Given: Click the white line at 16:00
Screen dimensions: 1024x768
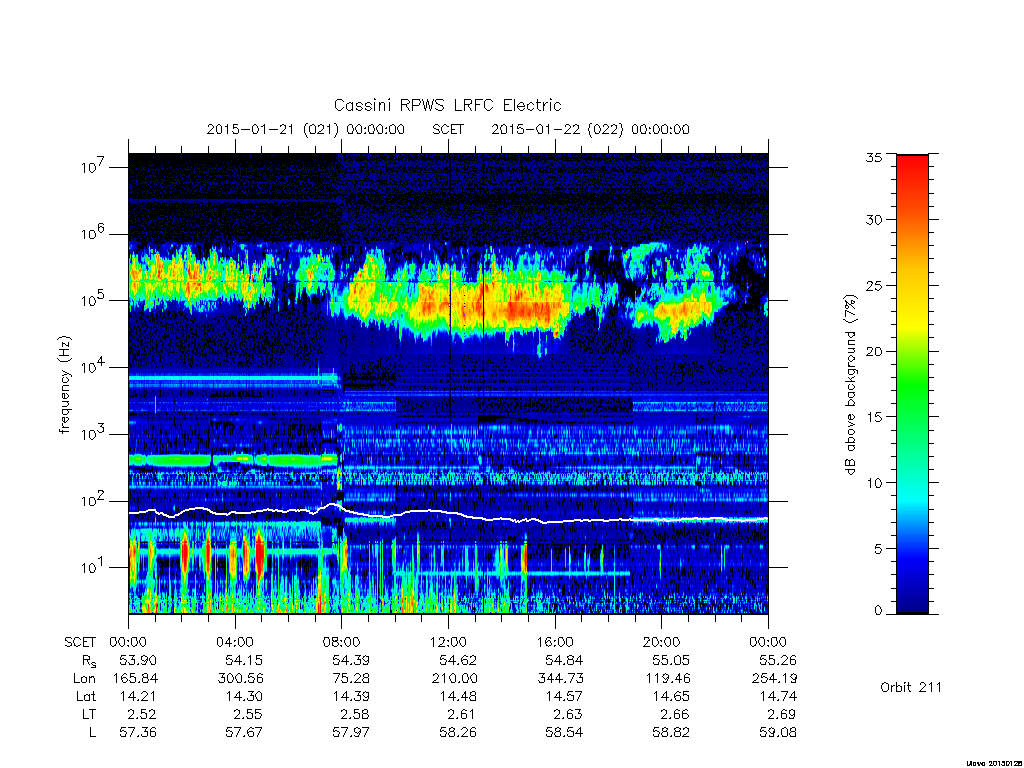Looking at the screenshot, I should 555,522.
